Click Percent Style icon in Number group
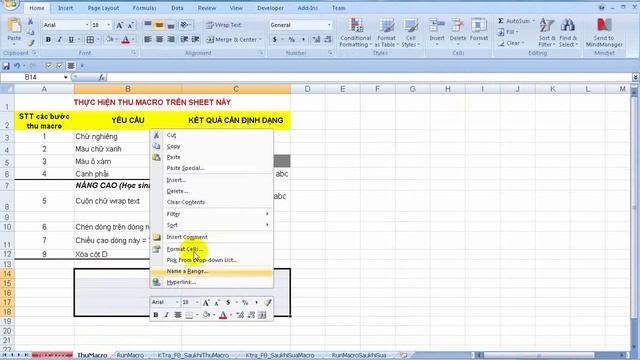Screen dimensions: 640x360 pyautogui.click(x=291, y=40)
